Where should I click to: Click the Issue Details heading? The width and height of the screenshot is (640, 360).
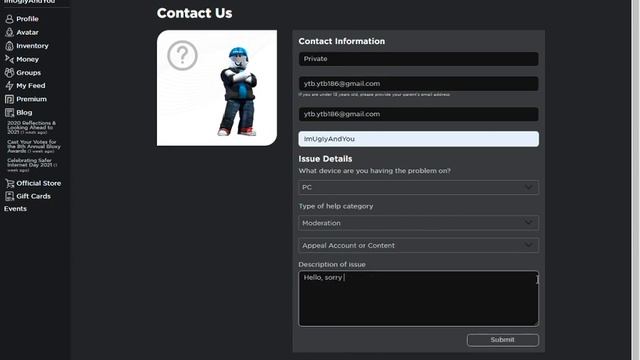point(325,159)
